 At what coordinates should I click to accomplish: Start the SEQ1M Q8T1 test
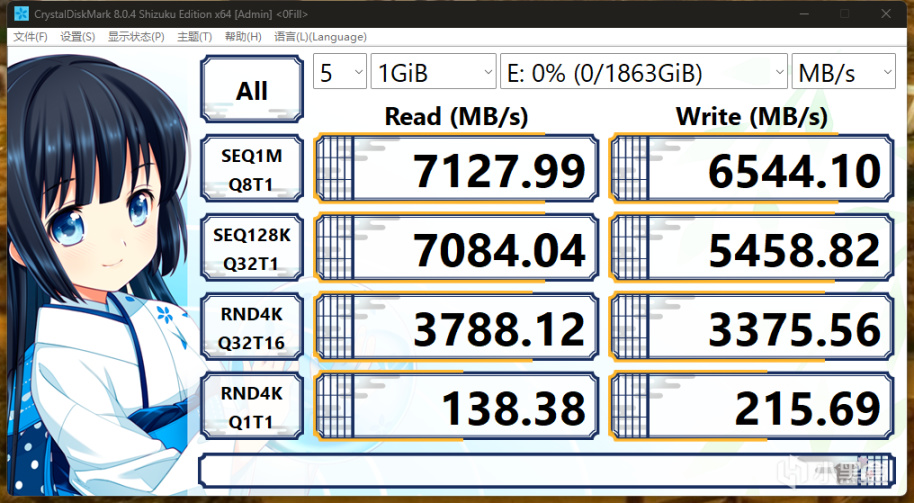point(252,169)
